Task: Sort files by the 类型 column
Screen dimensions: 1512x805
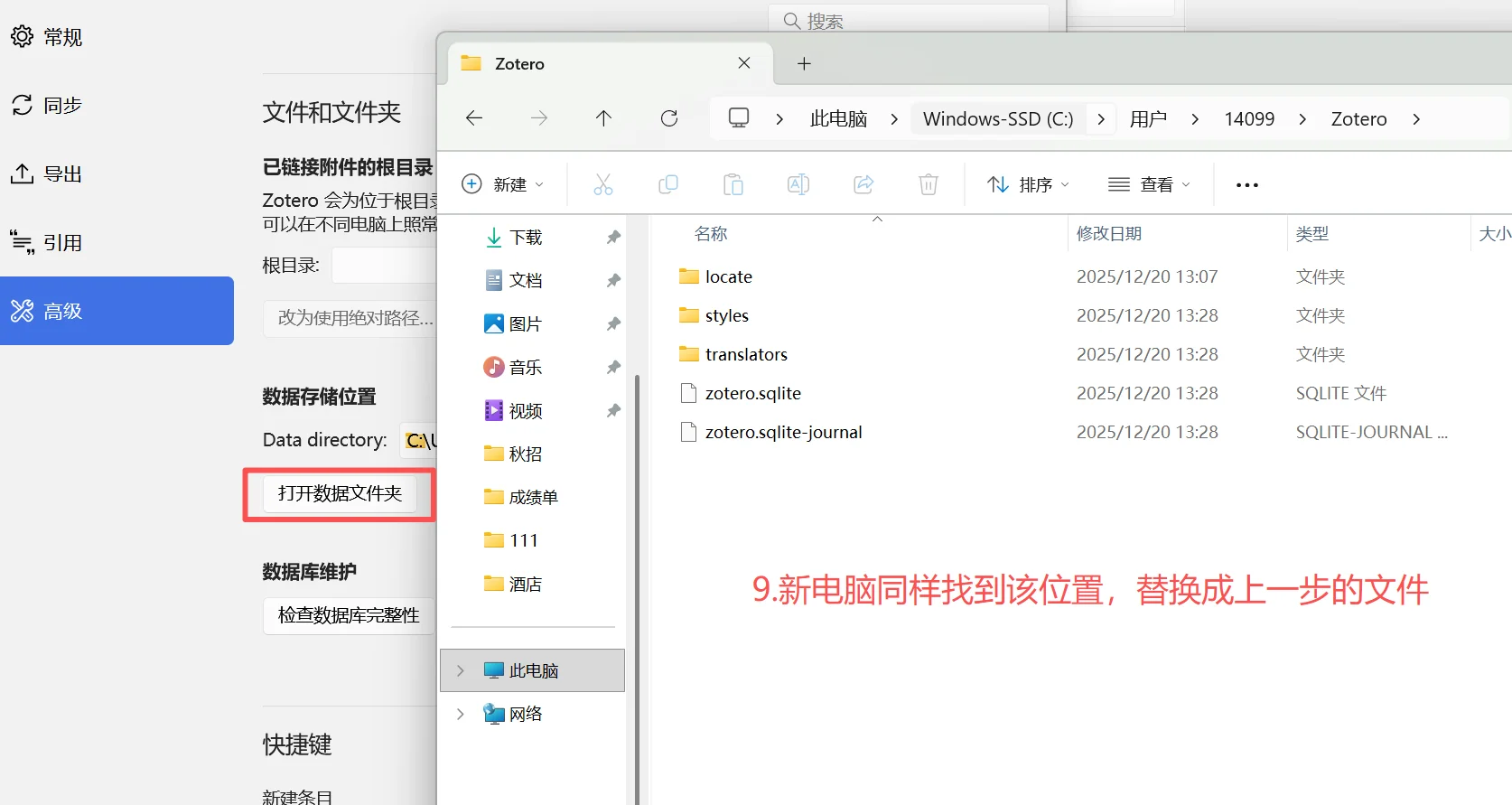Action: coord(1311,234)
